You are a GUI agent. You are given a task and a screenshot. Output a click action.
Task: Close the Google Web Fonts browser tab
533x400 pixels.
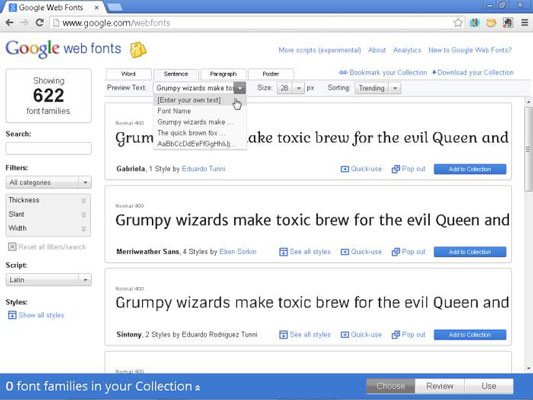[x=97, y=7]
